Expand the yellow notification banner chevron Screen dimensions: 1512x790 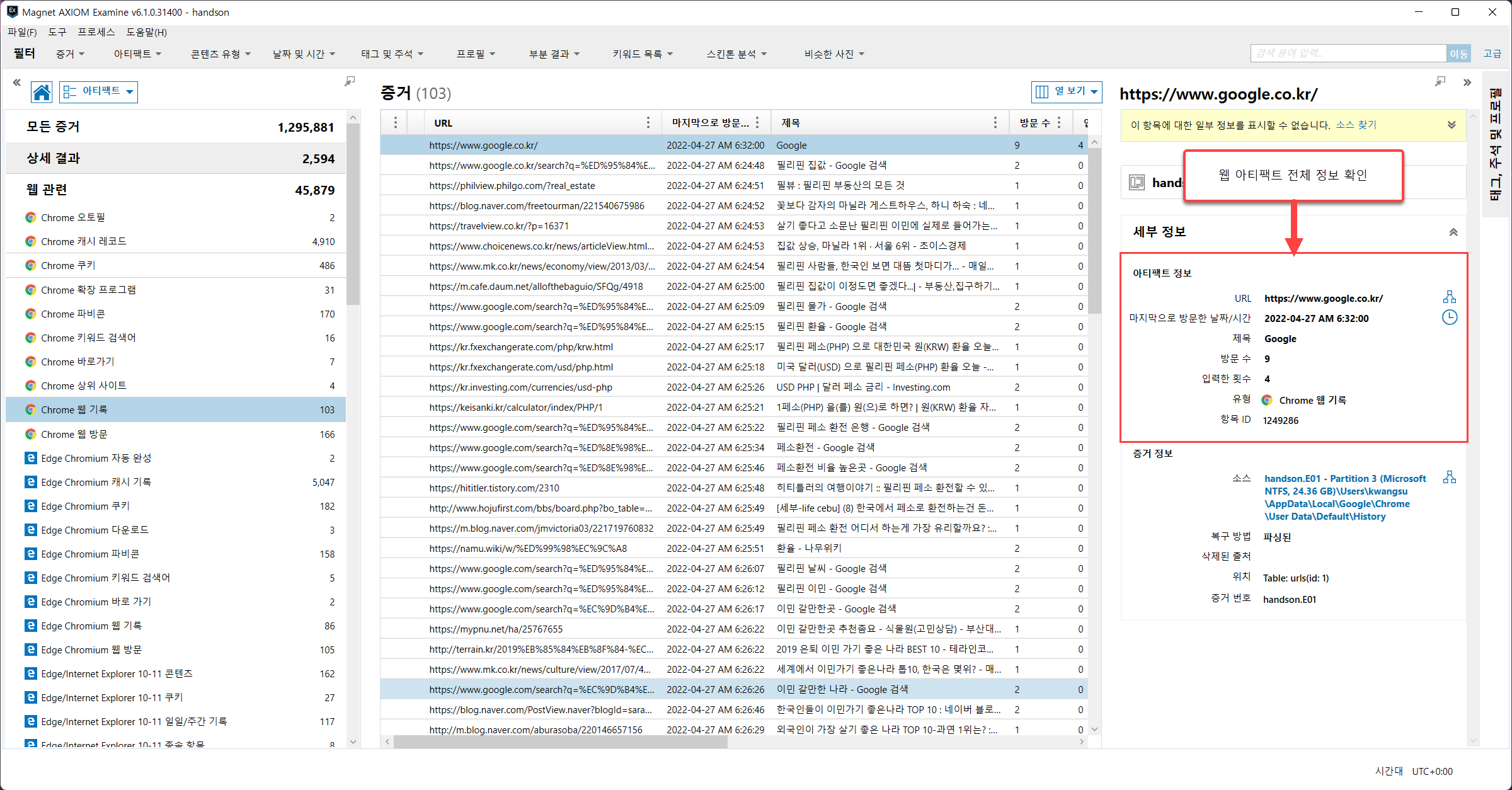(x=1452, y=125)
